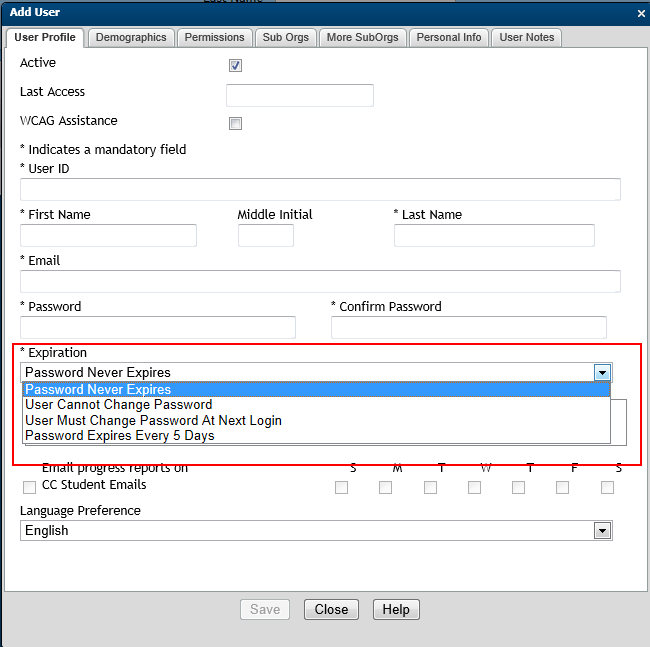Switch to the Demographics tab
Image resolution: width=650 pixels, height=647 pixels.
coord(131,37)
